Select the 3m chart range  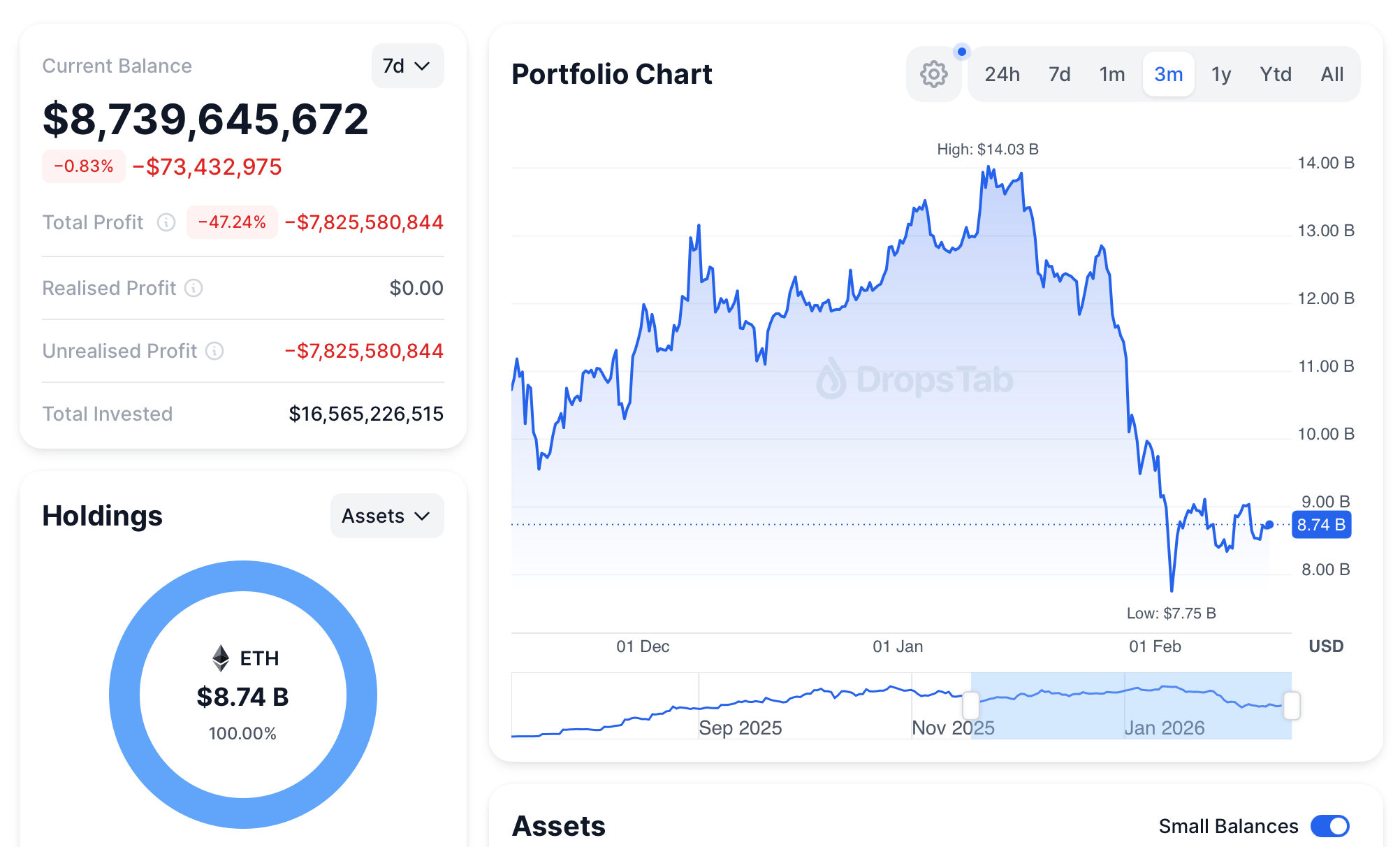point(1168,74)
